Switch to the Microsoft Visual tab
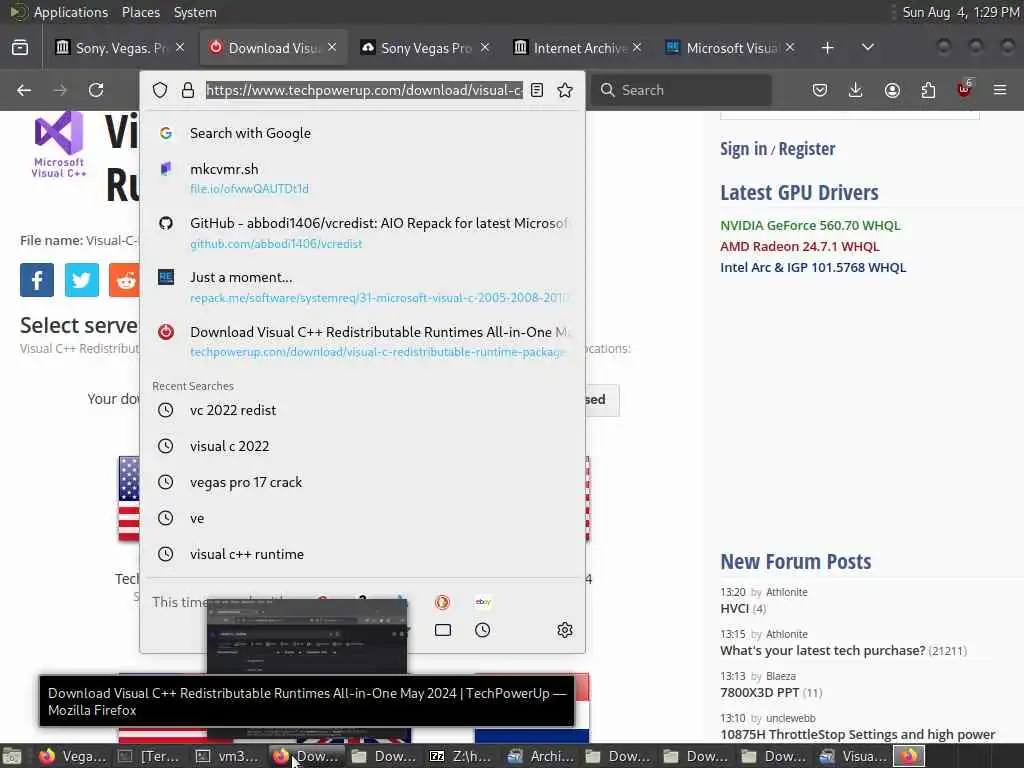This screenshot has height=768, width=1024. 730,48
